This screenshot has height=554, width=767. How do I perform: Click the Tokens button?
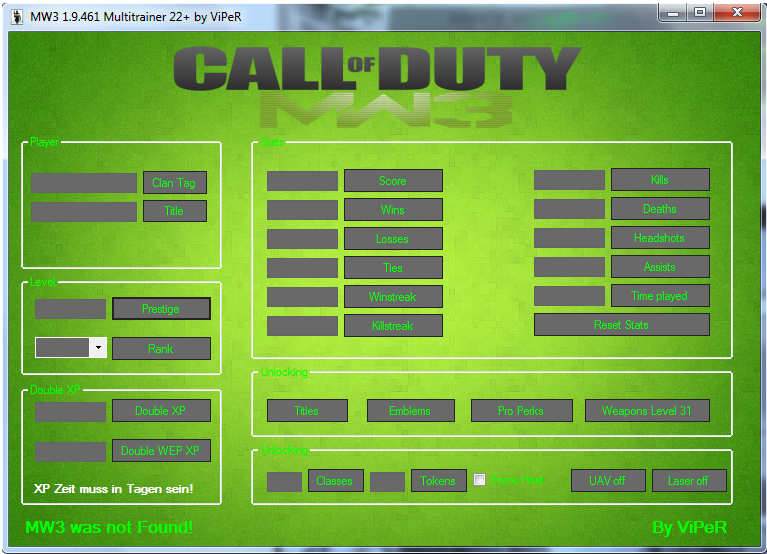point(439,481)
